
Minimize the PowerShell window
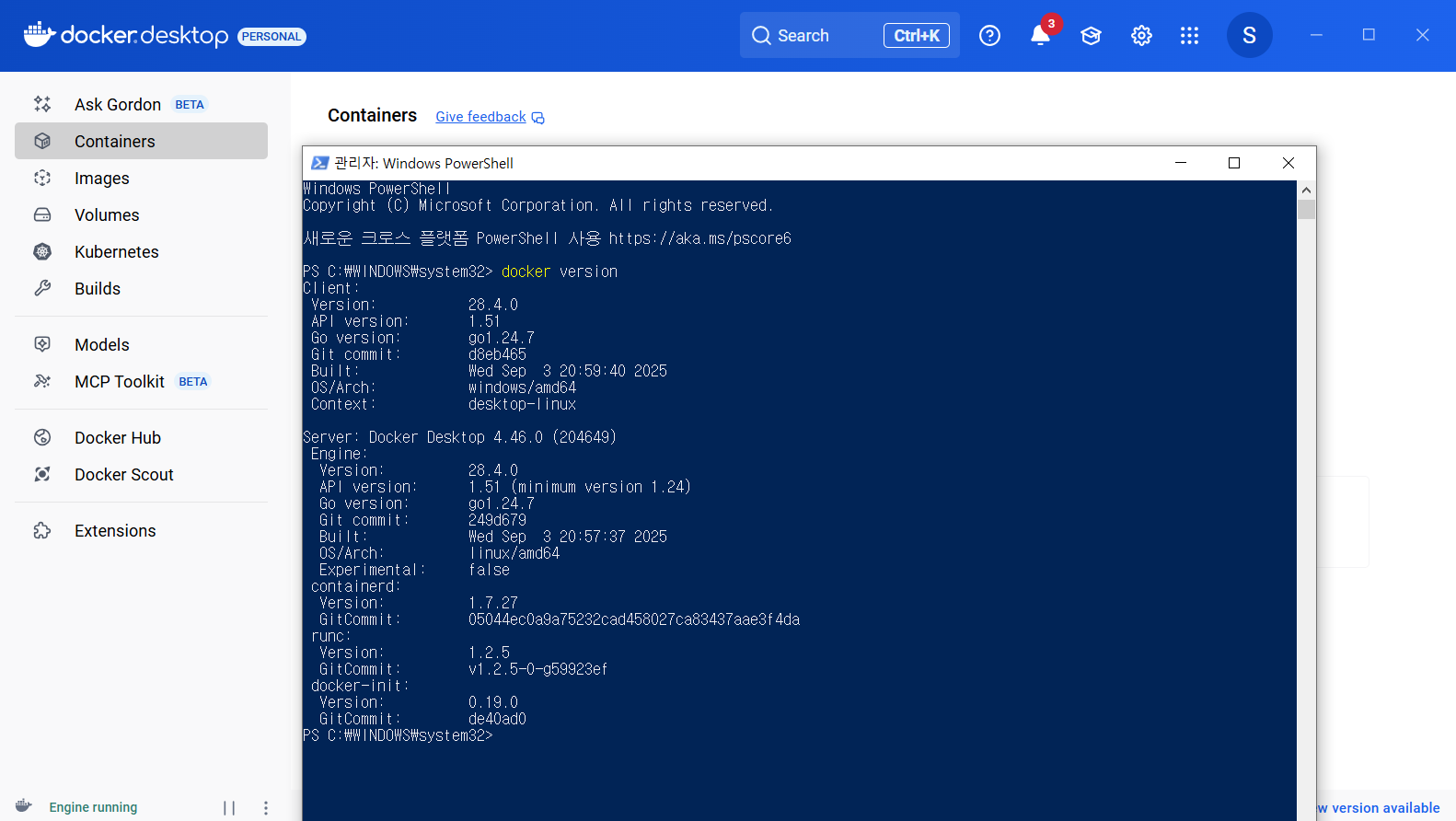coord(1181,163)
